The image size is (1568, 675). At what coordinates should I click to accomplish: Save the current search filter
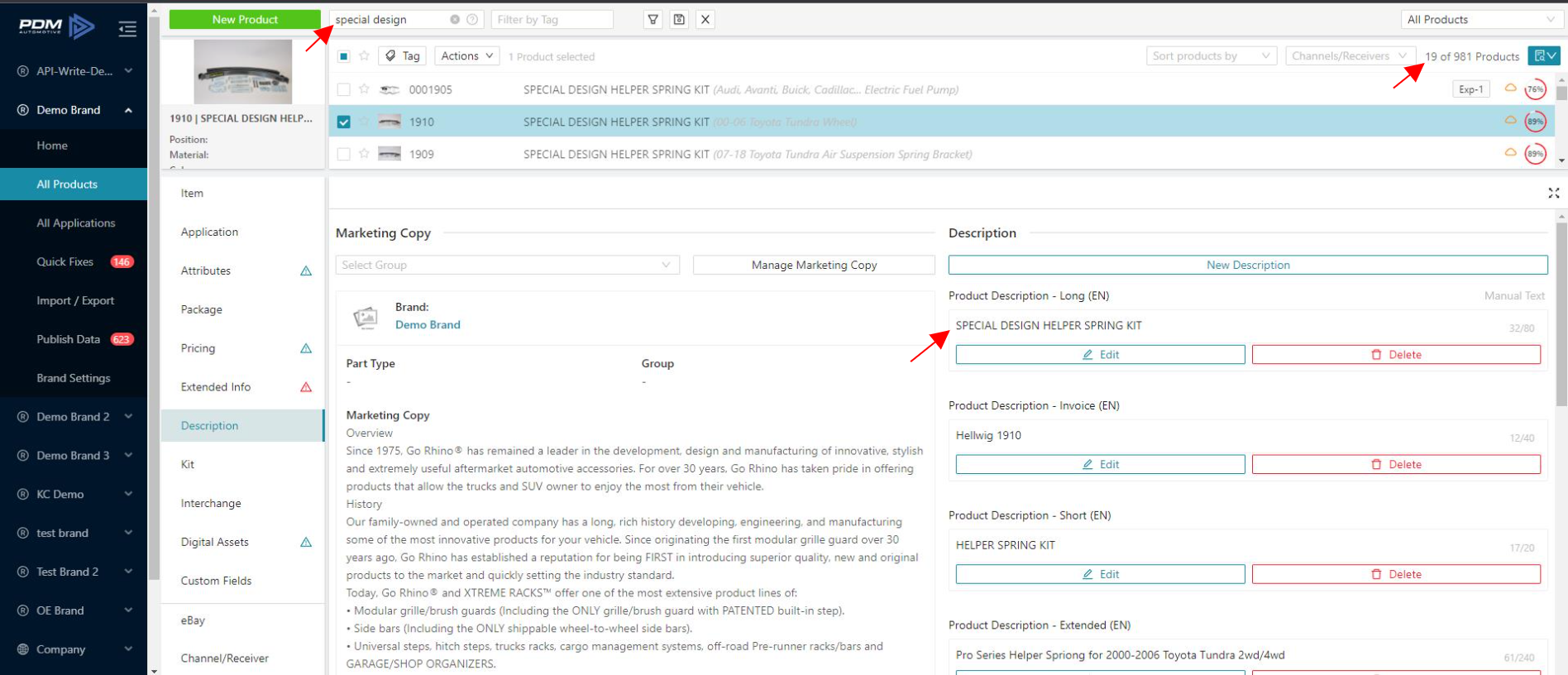tap(679, 19)
